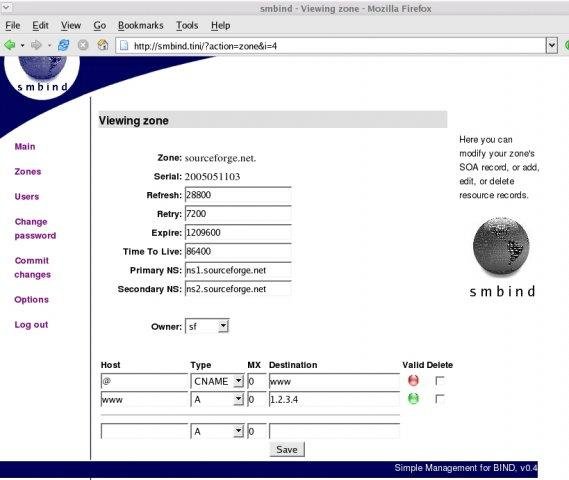Image resolution: width=569 pixels, height=480 pixels.
Task: Click the Primary NS field ns1.sourceforge.net
Action: point(238,270)
